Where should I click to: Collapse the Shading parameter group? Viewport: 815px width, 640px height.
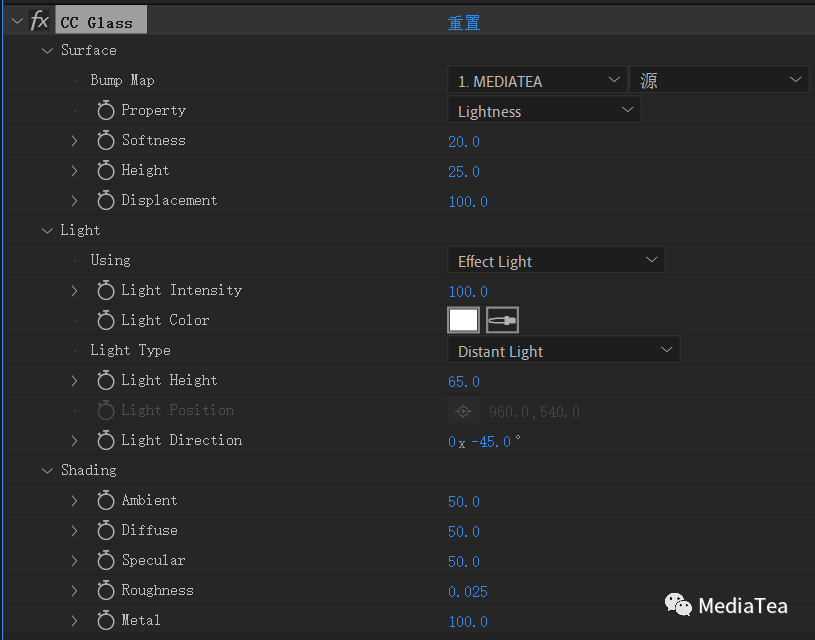pos(48,469)
